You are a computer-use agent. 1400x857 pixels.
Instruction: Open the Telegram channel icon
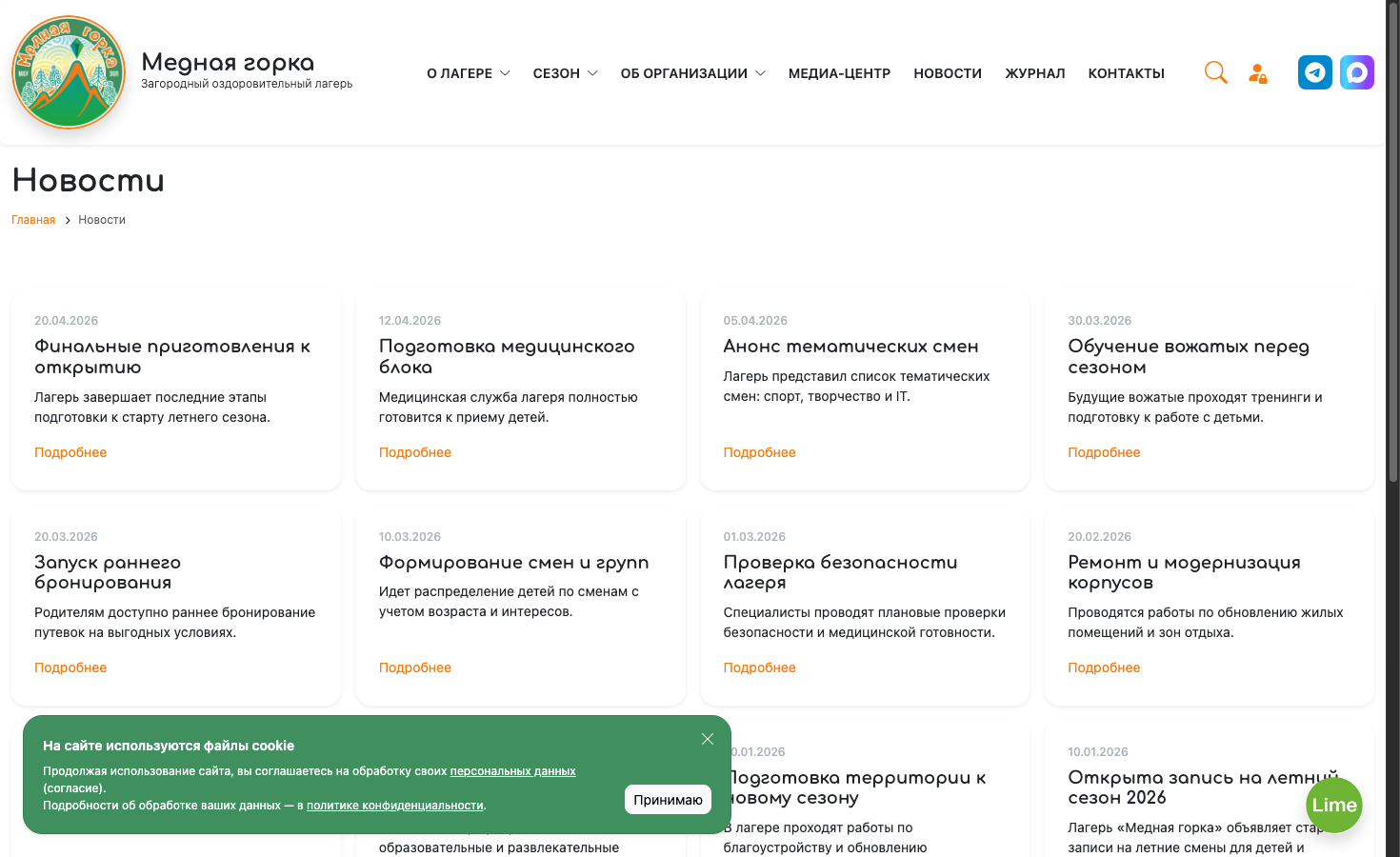1315,72
